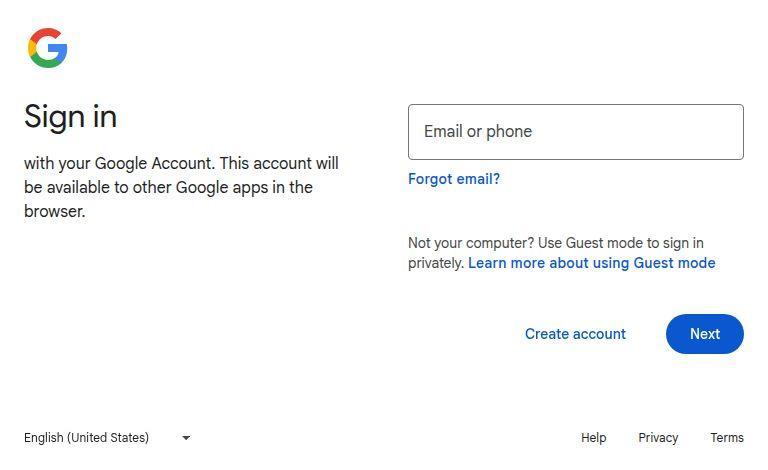Proceed to the next sign-in step
Screen dimensions: 768x470
(704, 334)
